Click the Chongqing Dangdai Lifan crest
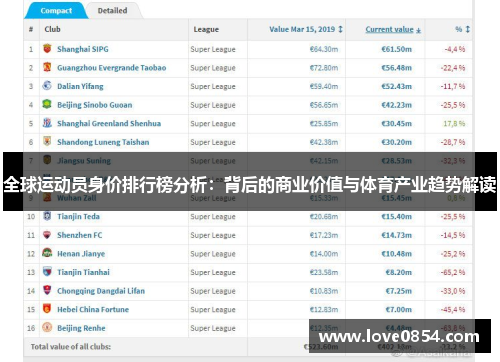The width and height of the screenshot is (500, 362). click(47, 290)
